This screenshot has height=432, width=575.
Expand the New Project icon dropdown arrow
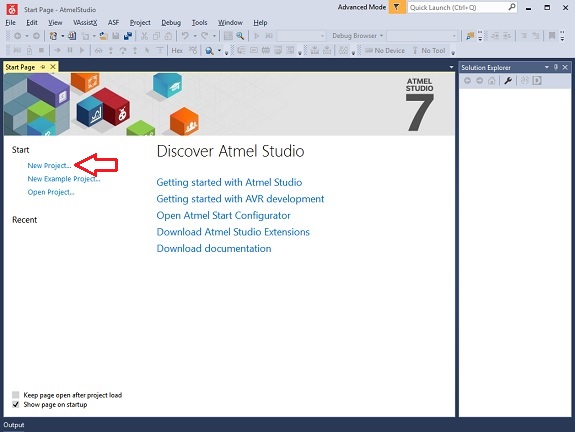[63, 36]
